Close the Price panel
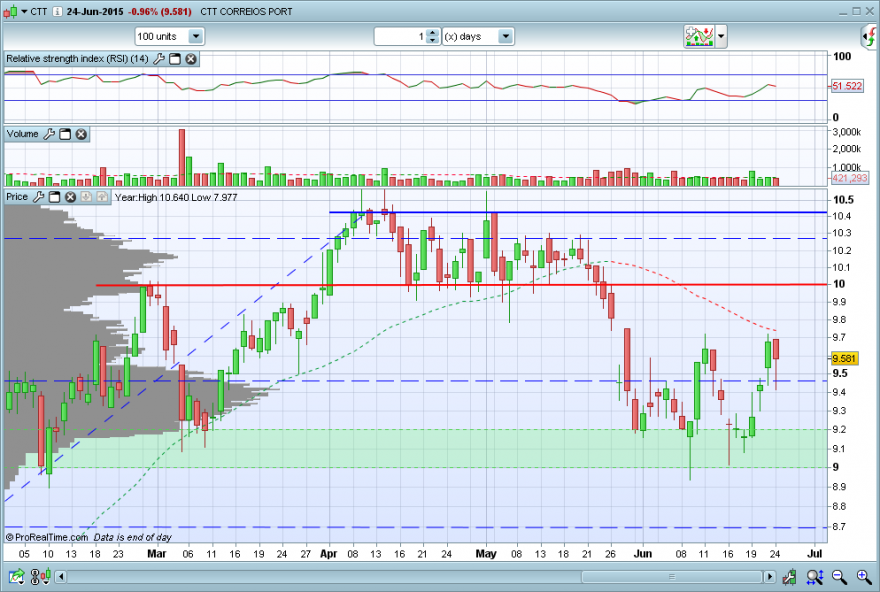This screenshot has width=880, height=592. [70, 197]
